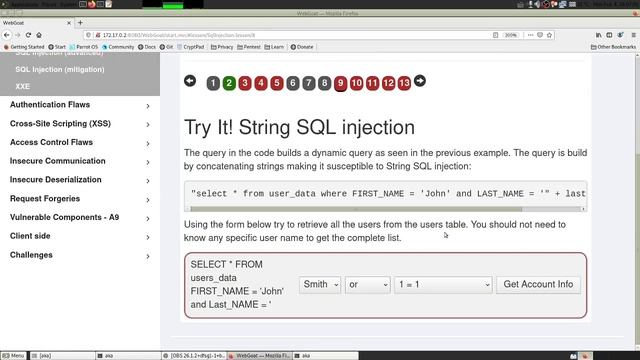Expand Challenges category
Screen dimensions: 640x360
pyautogui.click(x=80, y=255)
